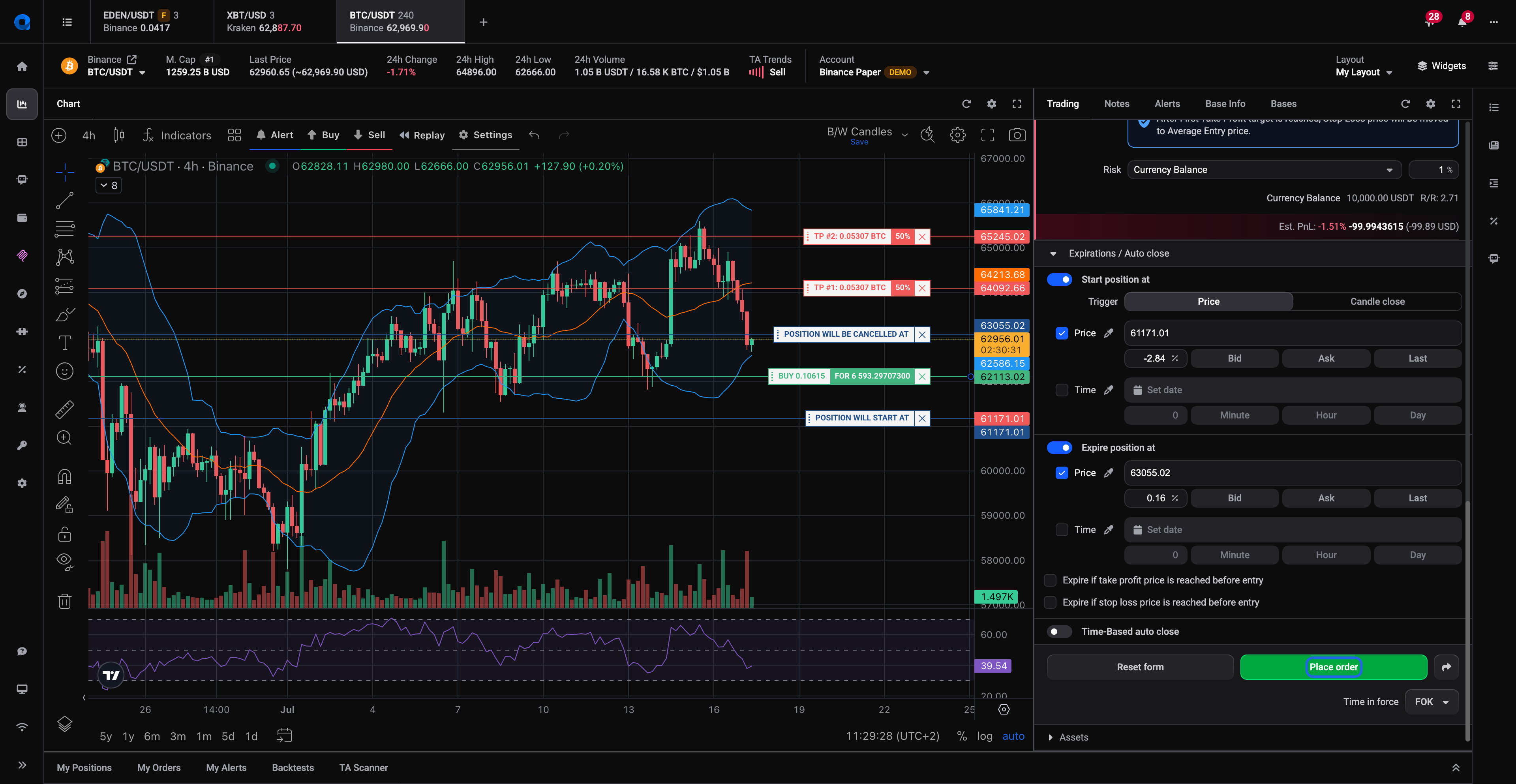Open the brush drawing tool

65,314
